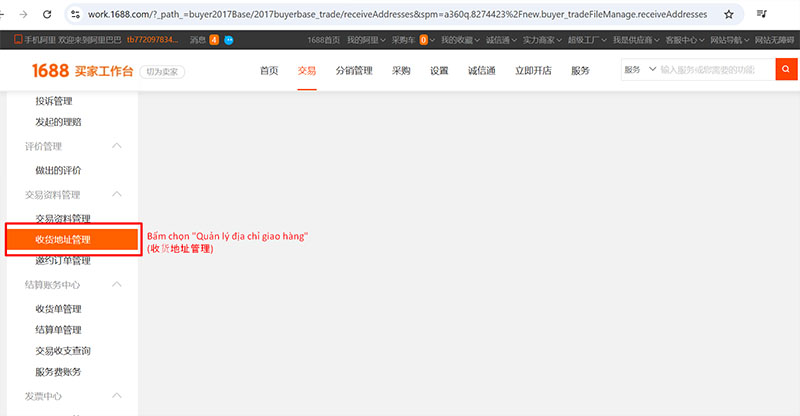Screen dimensions: 800x416
Task: Bookmark this page with the star icon
Action: click(x=728, y=15)
